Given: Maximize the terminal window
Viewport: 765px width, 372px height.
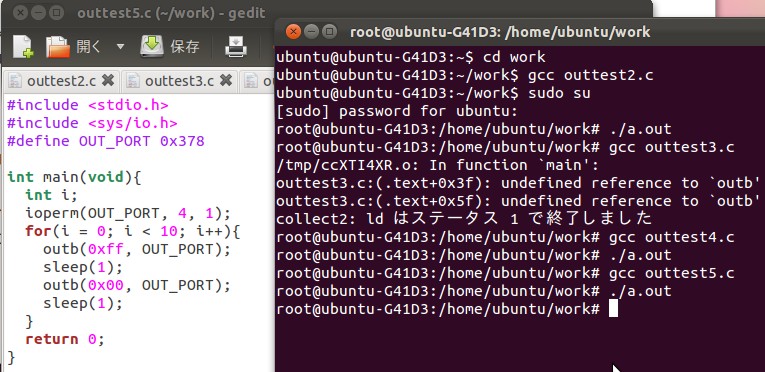Looking at the screenshot, I should click(x=330, y=32).
